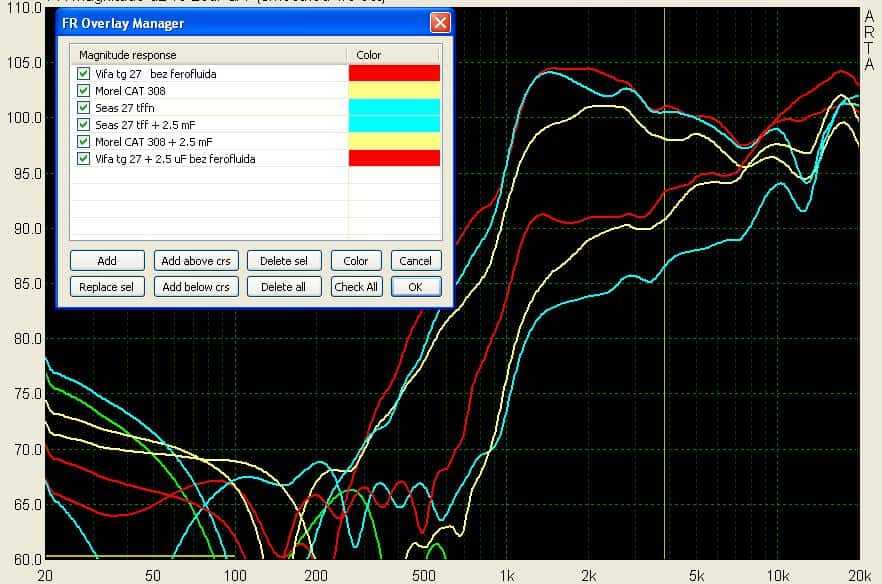Select the 'Morel CAT 308' row text

click(130, 91)
